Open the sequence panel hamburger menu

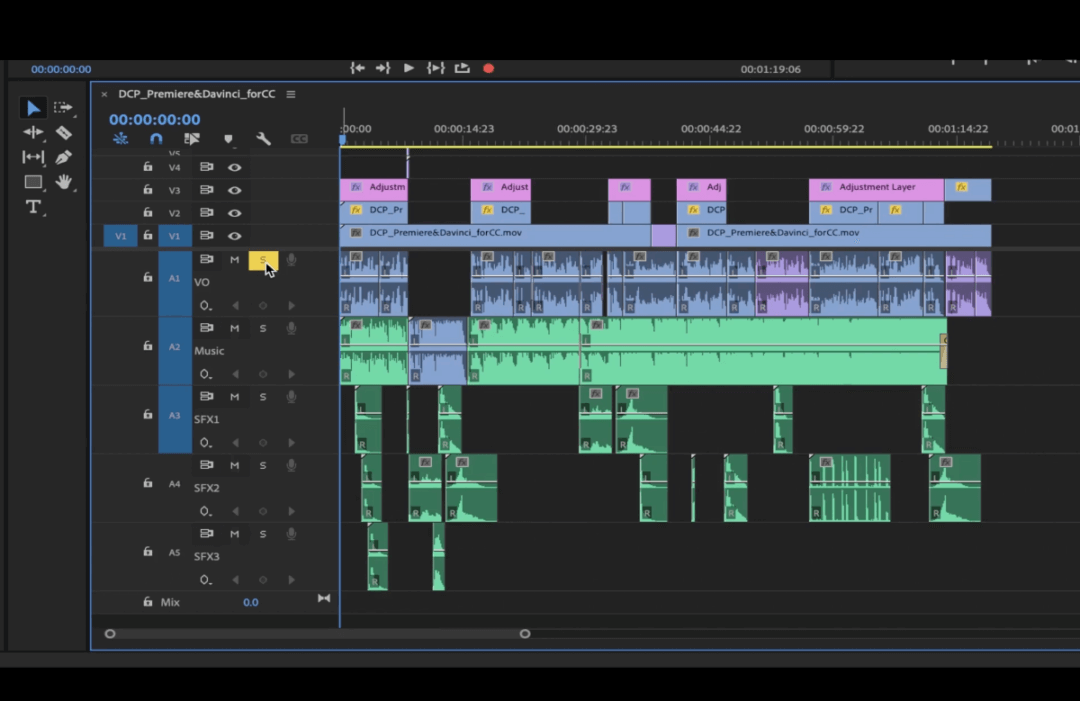pos(291,94)
